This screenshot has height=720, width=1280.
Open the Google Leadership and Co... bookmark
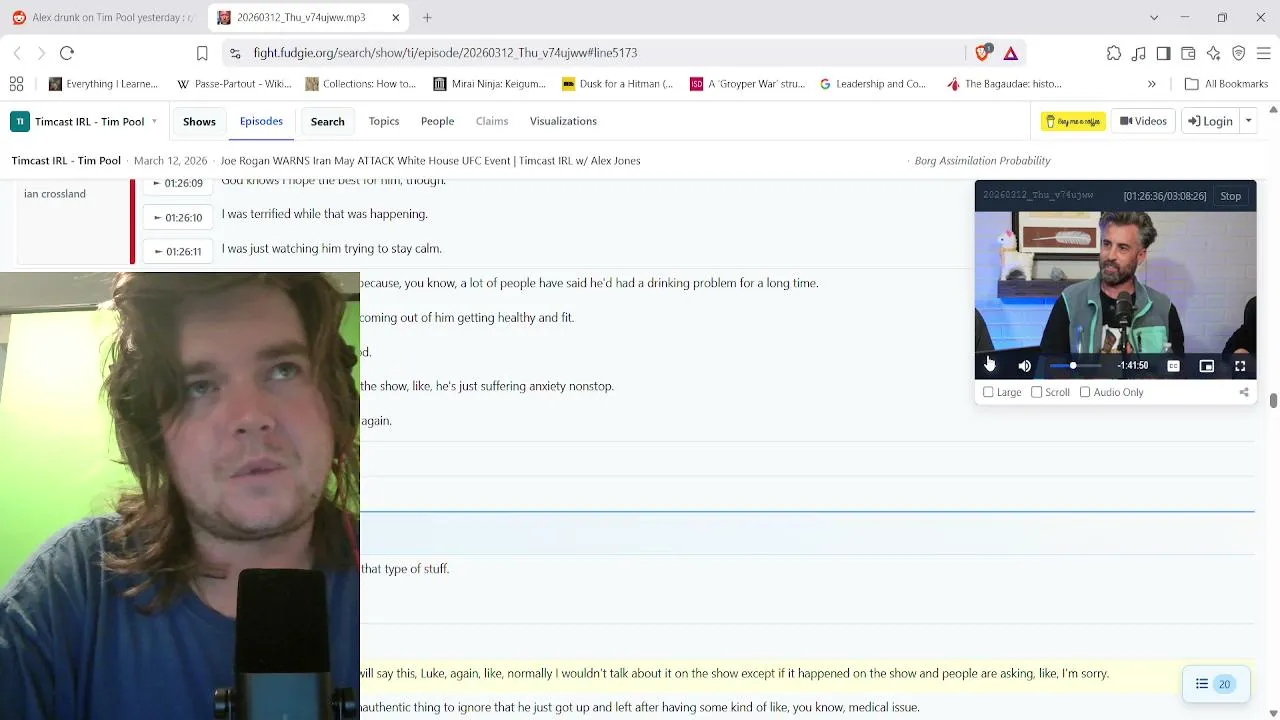pos(873,84)
